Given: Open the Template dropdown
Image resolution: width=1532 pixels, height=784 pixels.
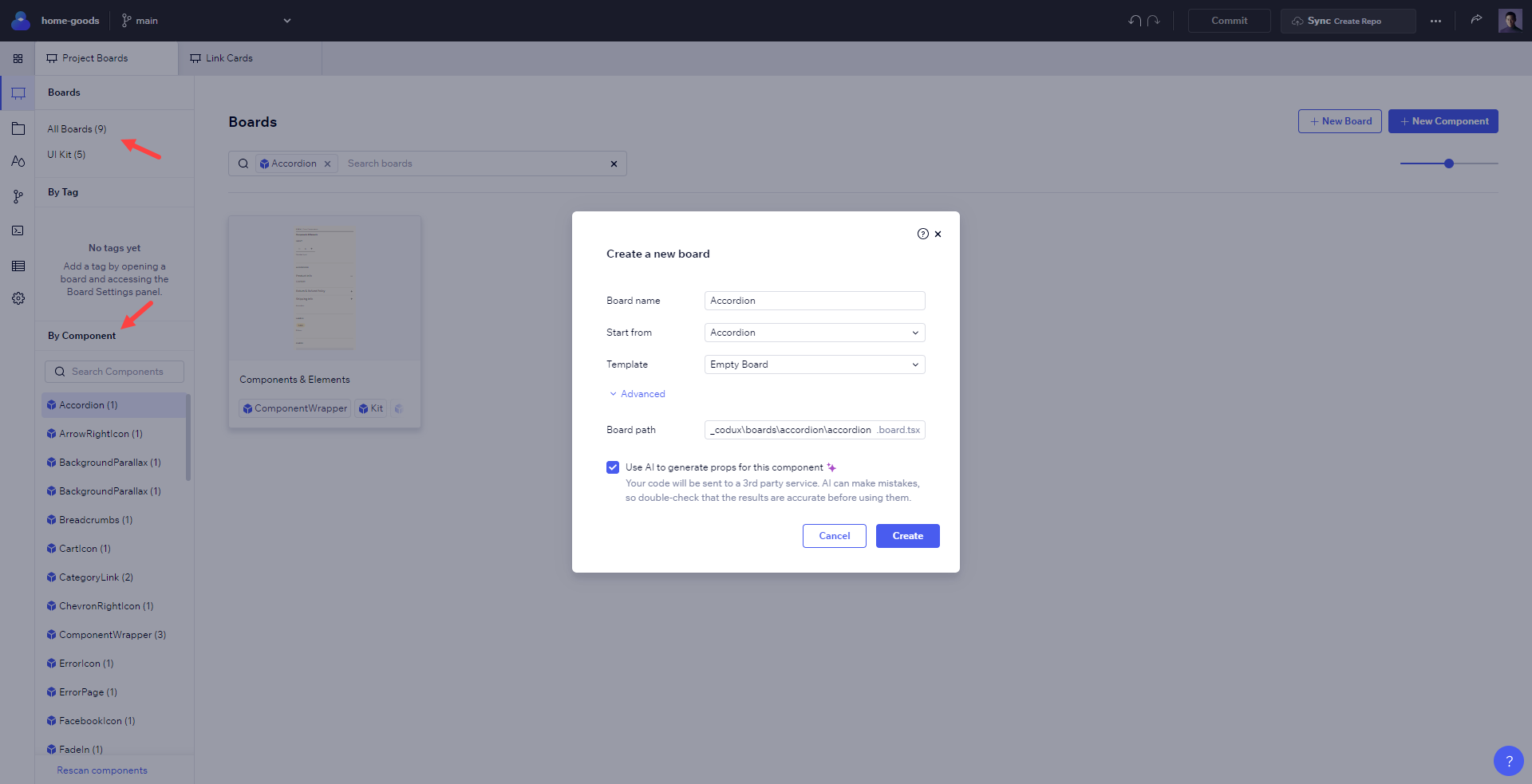Looking at the screenshot, I should pos(815,364).
